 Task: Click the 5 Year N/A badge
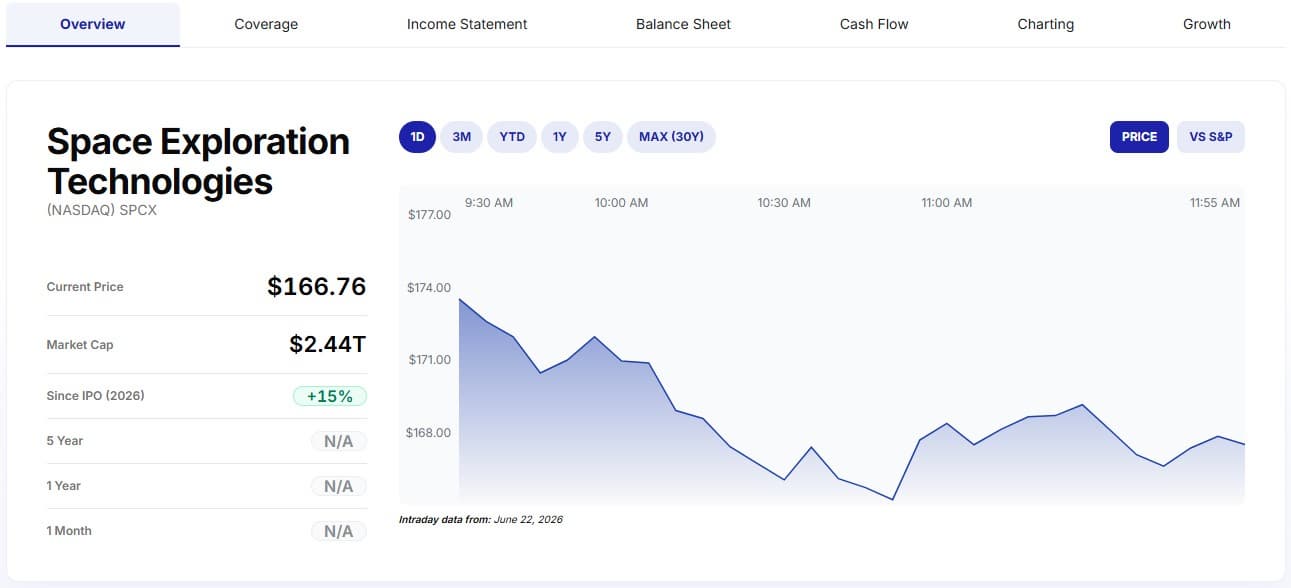click(339, 441)
